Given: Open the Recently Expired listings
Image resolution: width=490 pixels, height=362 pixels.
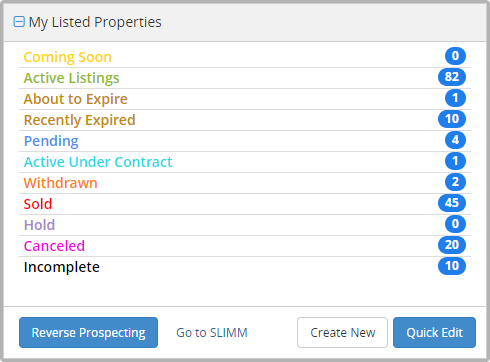Looking at the screenshot, I should click(x=79, y=120).
